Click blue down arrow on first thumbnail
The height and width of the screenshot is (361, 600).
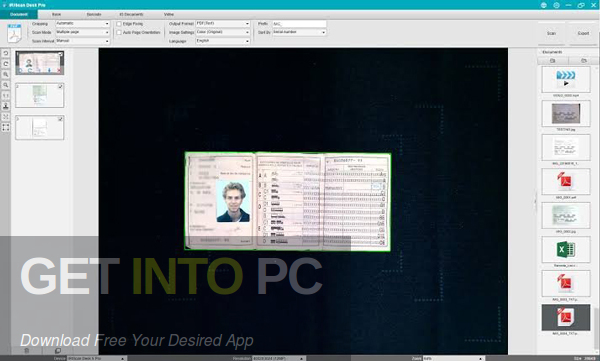(49, 70)
